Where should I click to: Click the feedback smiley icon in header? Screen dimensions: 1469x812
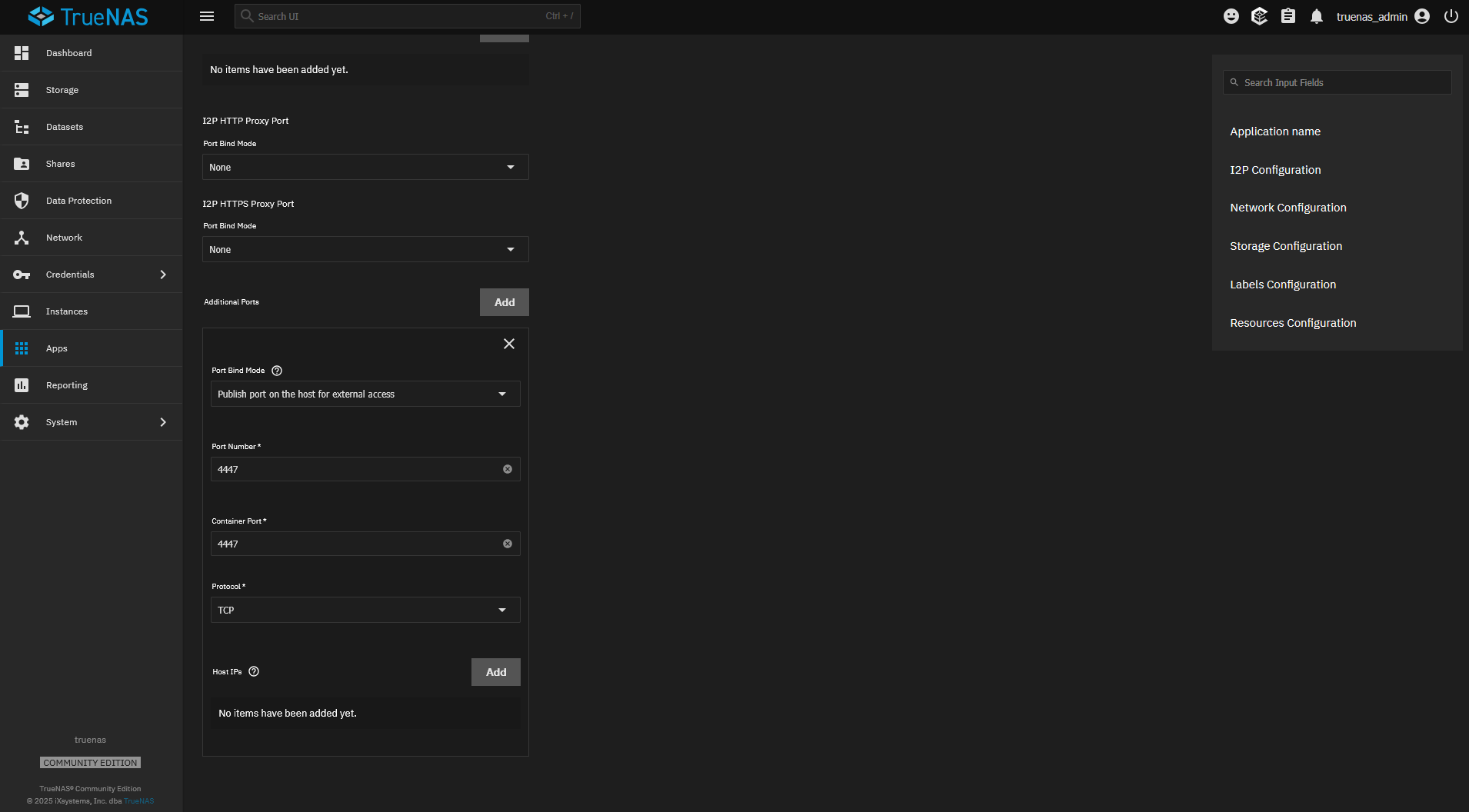(1230, 15)
